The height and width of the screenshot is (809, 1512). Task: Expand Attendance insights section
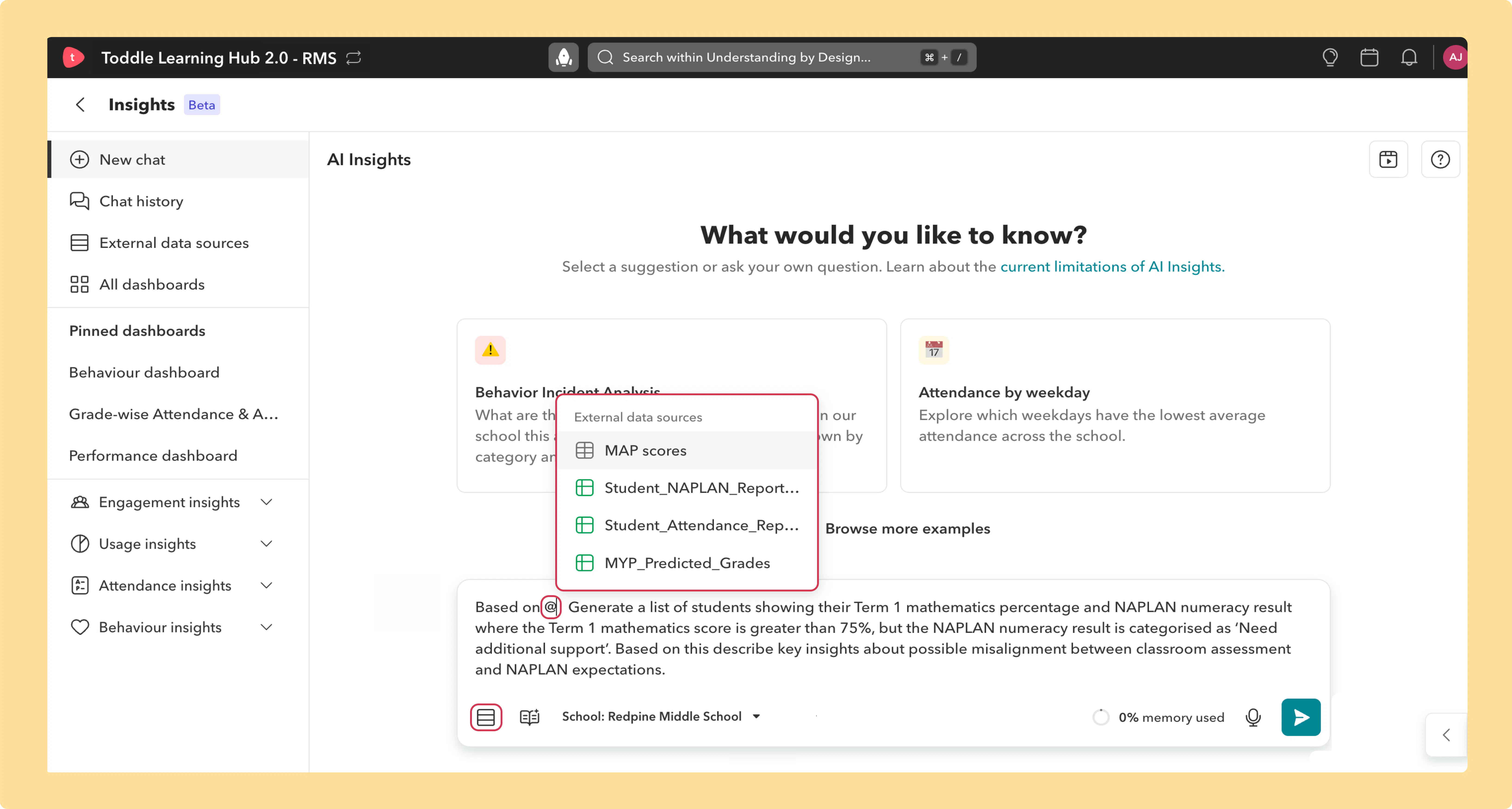172,585
